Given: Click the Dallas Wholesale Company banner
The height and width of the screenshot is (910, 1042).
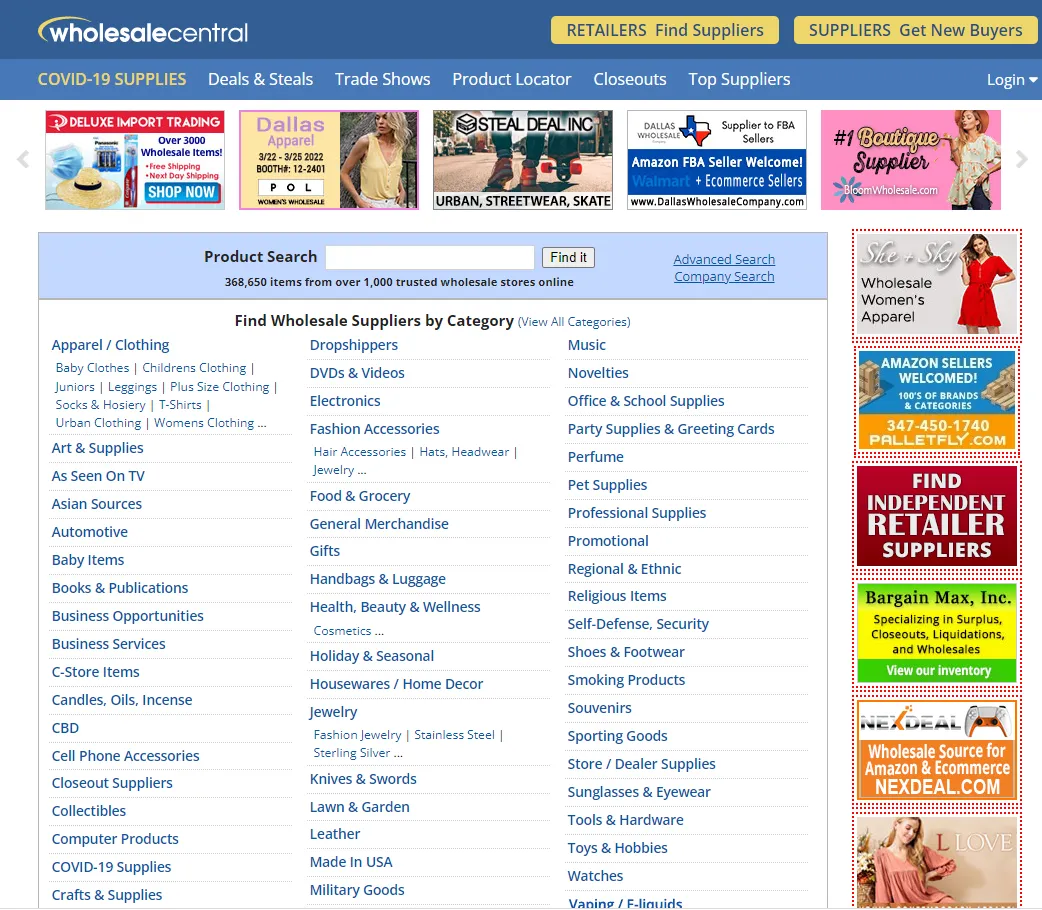Looking at the screenshot, I should (x=716, y=160).
